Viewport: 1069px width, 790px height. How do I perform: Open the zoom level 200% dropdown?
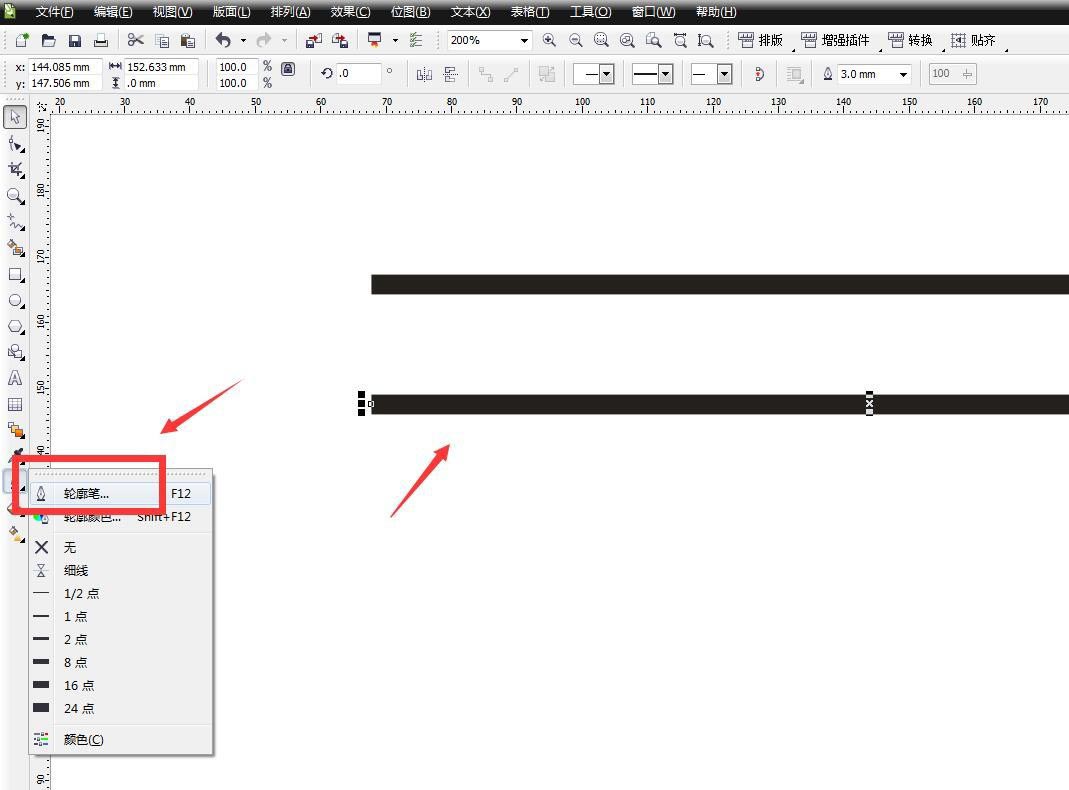coord(523,41)
